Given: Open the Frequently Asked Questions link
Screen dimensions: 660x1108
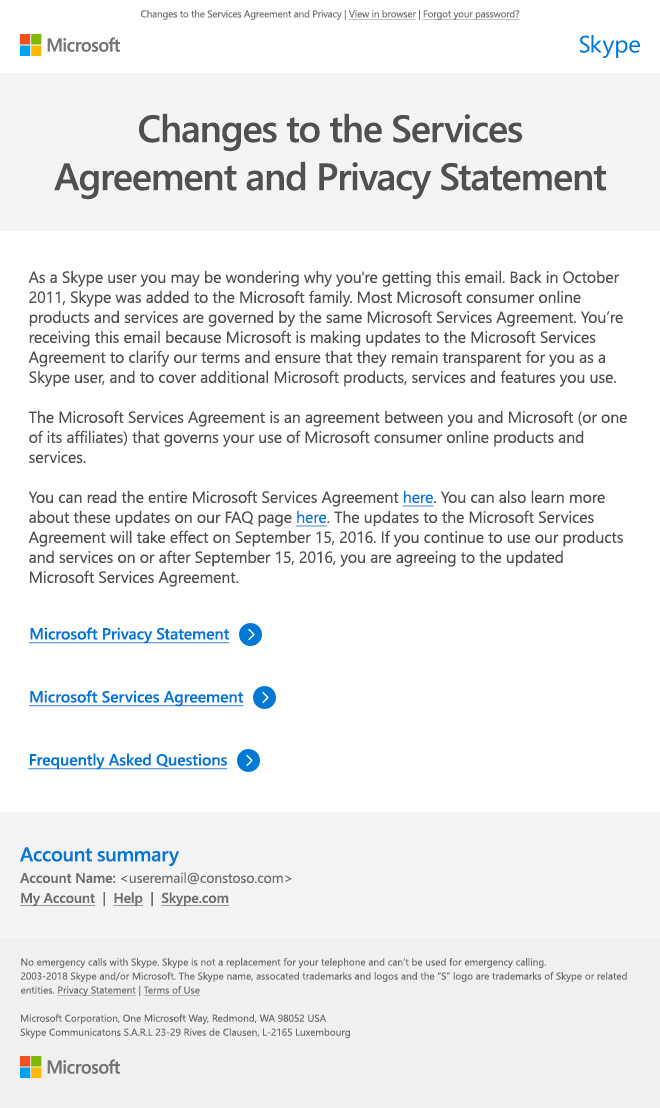Looking at the screenshot, I should [128, 760].
